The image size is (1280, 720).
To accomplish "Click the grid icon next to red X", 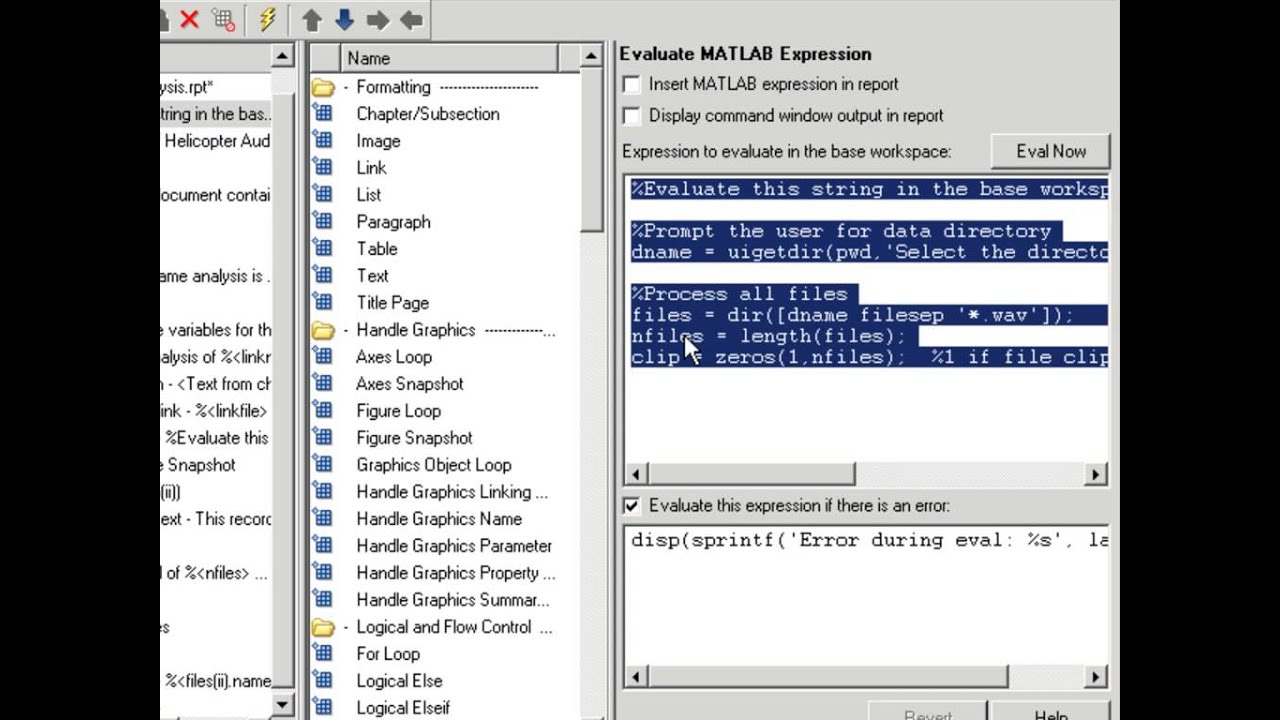I will coord(223,19).
